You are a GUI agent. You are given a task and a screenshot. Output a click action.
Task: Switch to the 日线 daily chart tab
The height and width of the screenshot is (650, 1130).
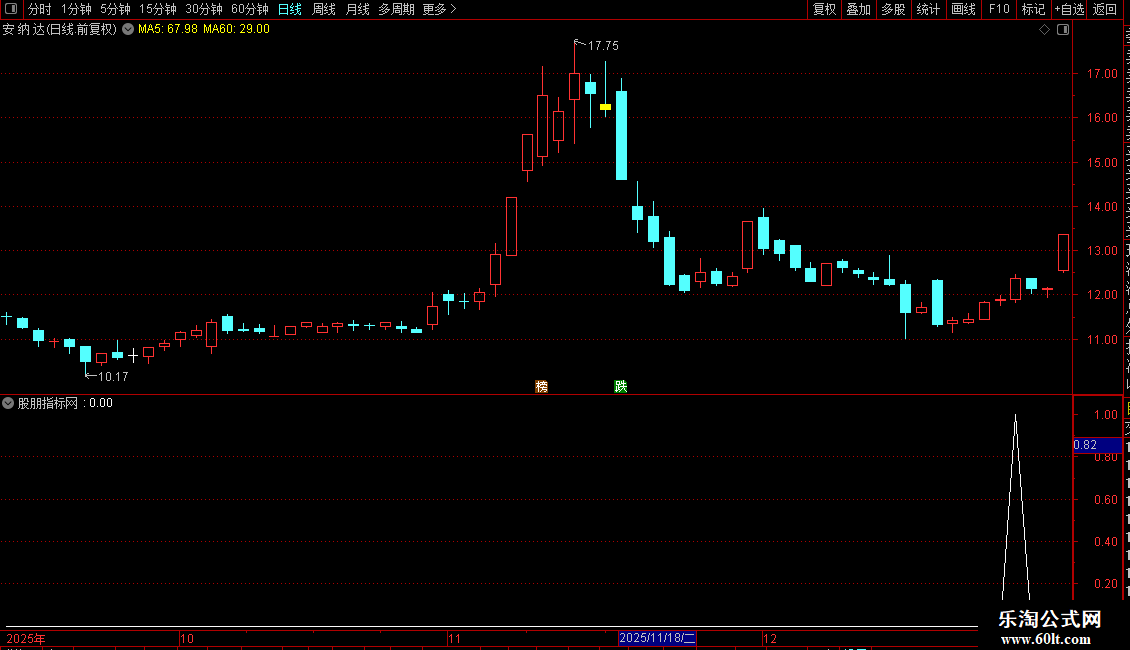coord(290,9)
